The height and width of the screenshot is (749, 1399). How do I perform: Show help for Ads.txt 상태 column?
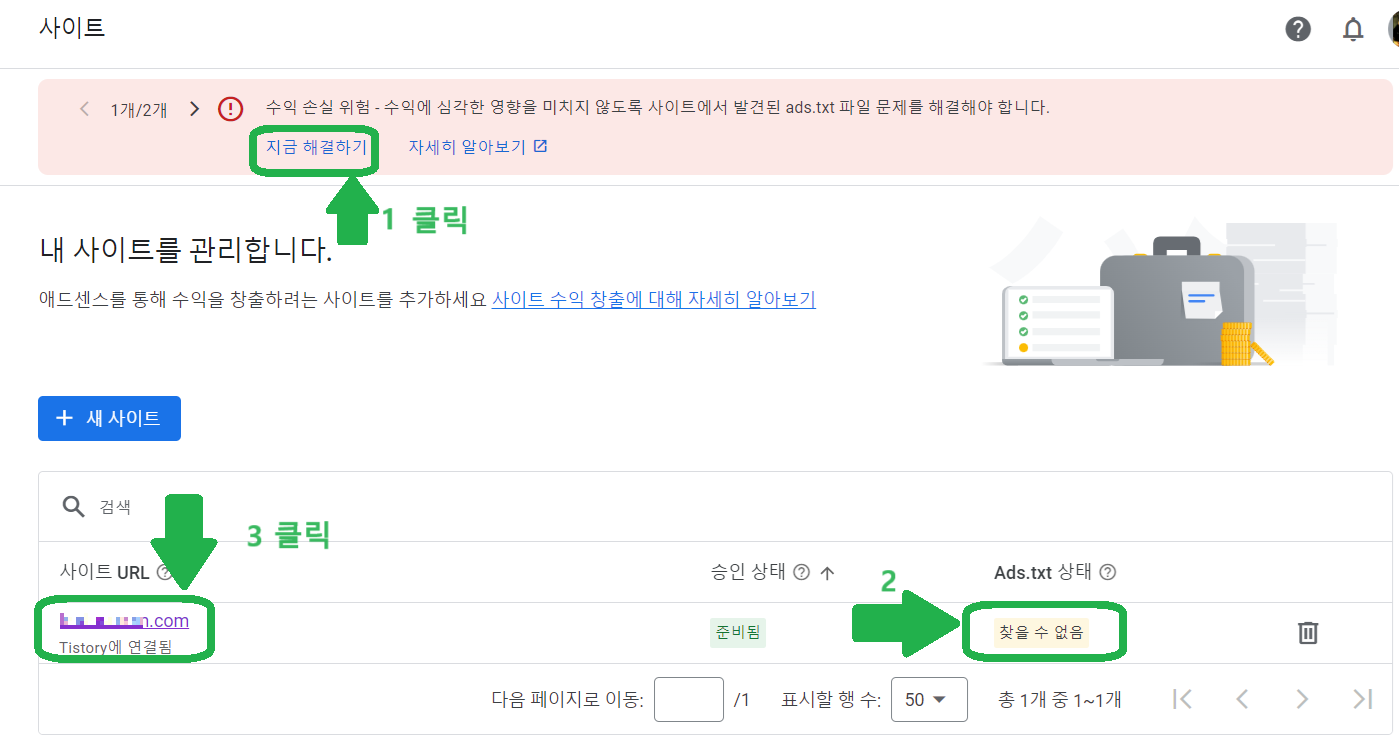tap(1107, 572)
